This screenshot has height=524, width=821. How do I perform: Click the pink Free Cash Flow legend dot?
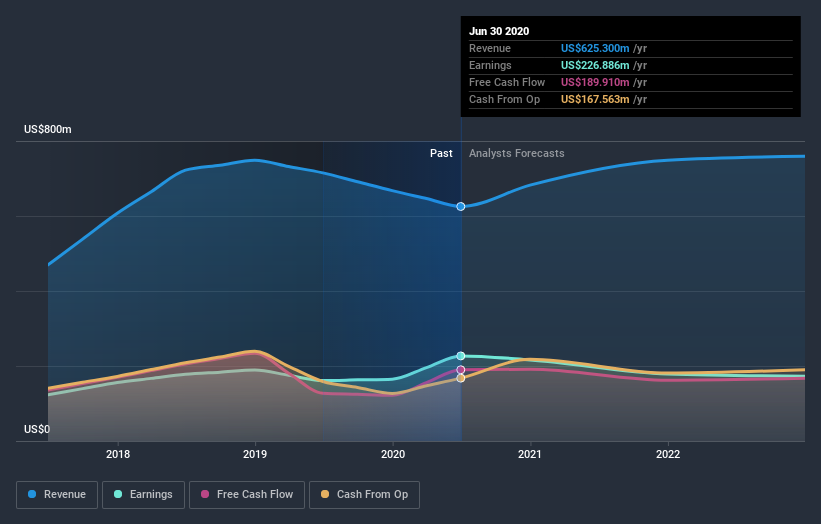(205, 494)
